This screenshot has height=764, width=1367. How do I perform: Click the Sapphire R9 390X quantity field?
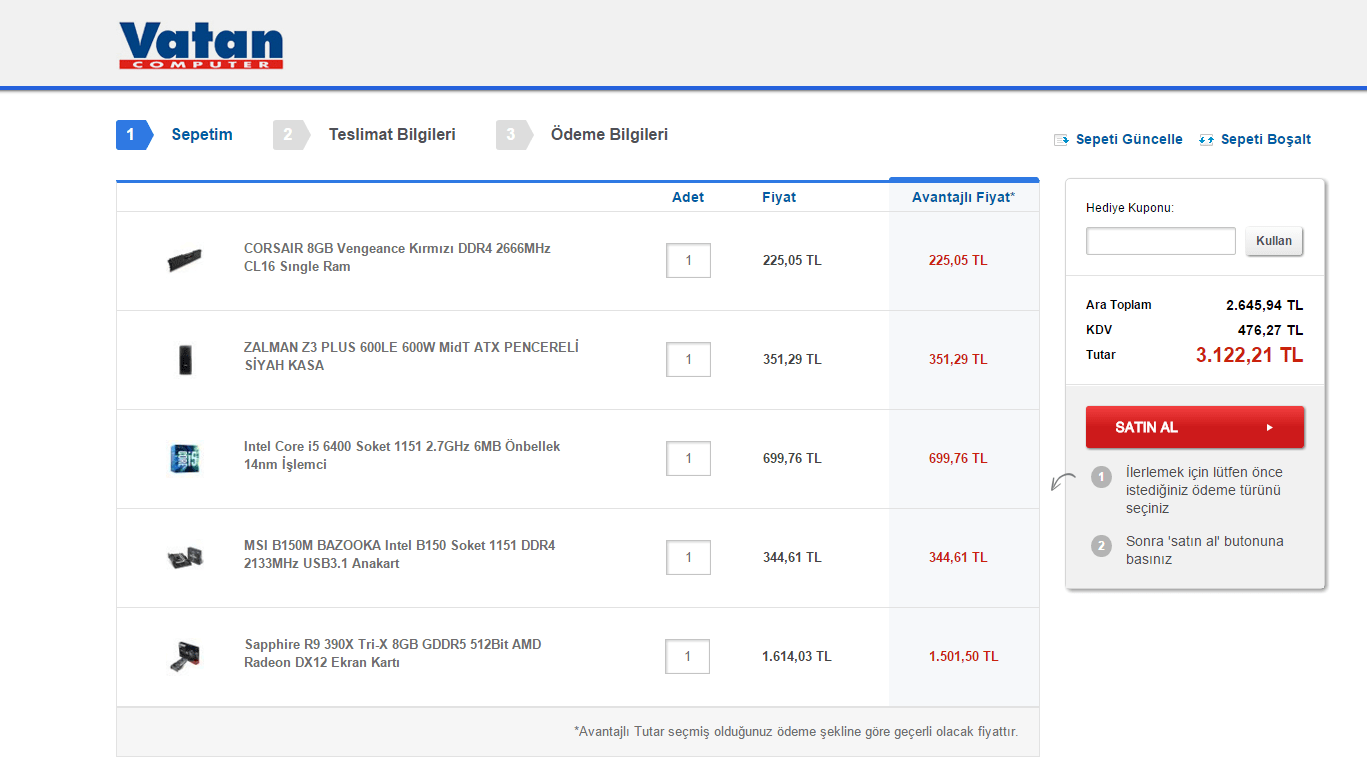click(x=688, y=657)
